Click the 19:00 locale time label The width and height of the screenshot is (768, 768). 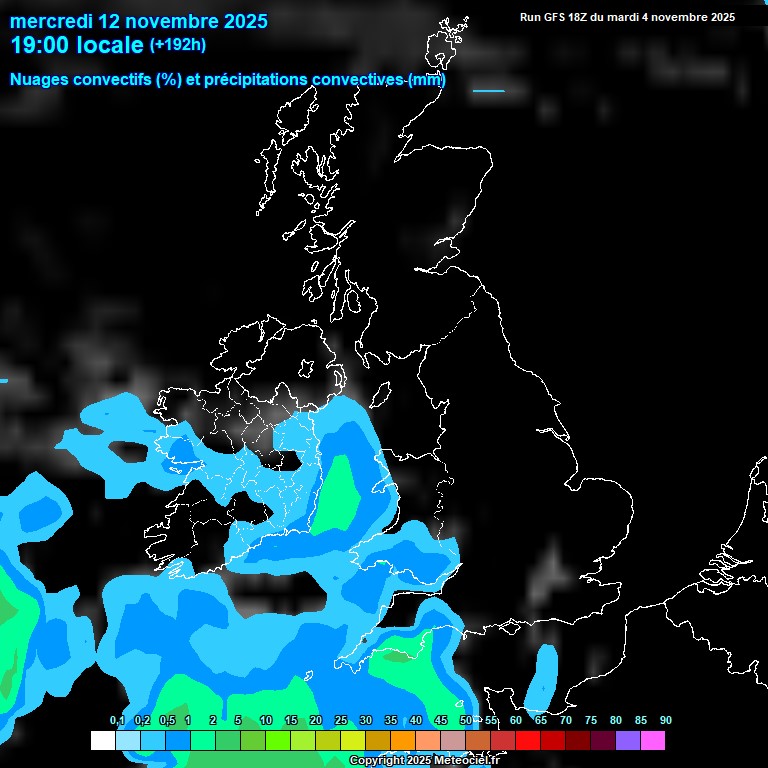(x=78, y=45)
